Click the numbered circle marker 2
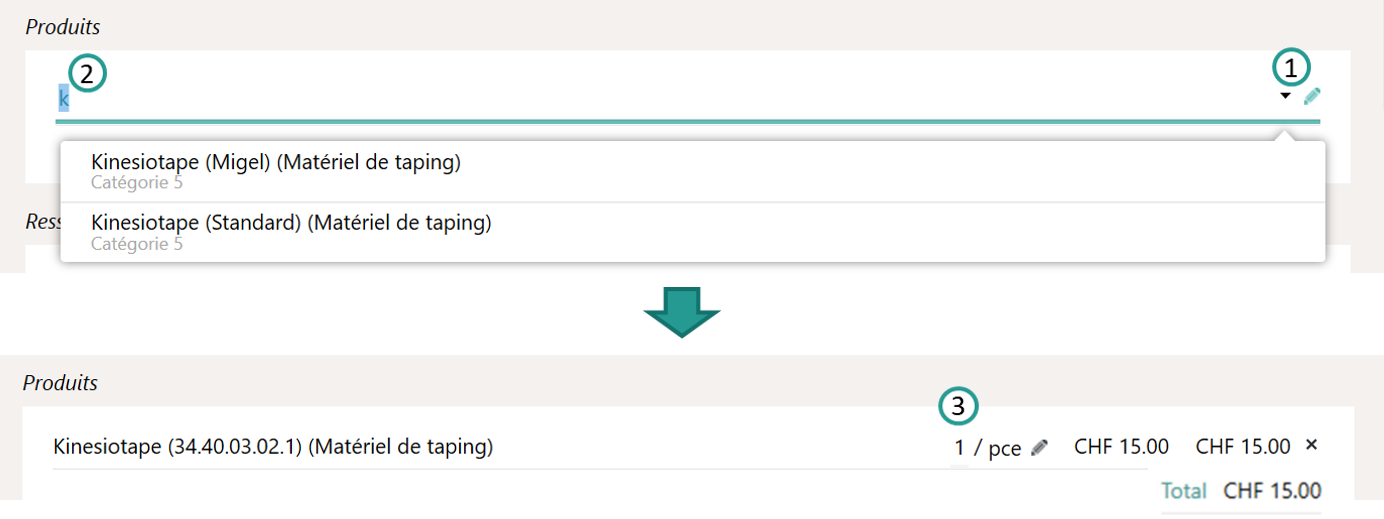Screen dimensions: 1384x519 [87, 73]
